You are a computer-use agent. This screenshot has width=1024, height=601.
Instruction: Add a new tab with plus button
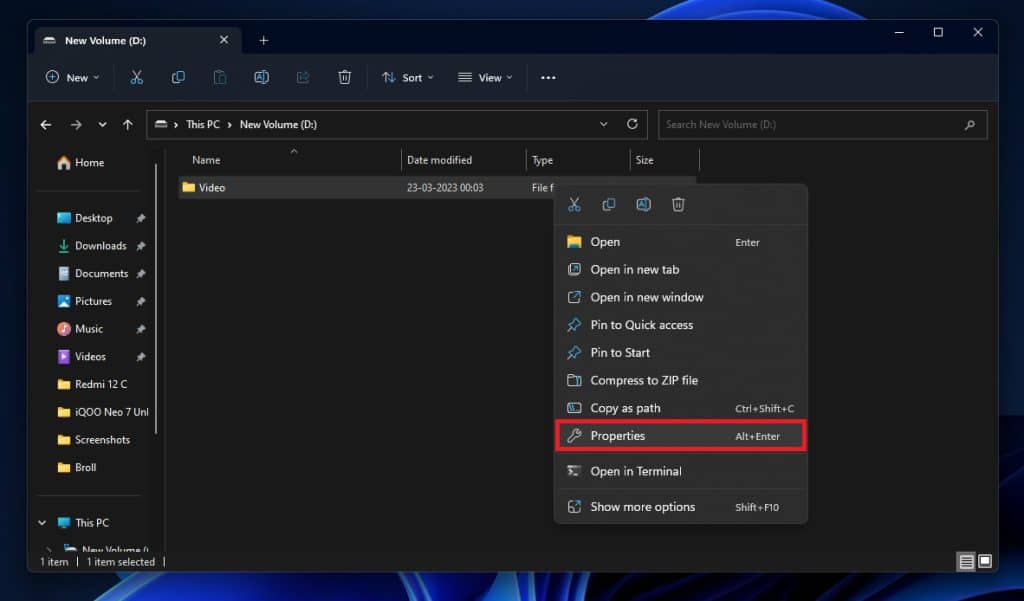[x=264, y=40]
